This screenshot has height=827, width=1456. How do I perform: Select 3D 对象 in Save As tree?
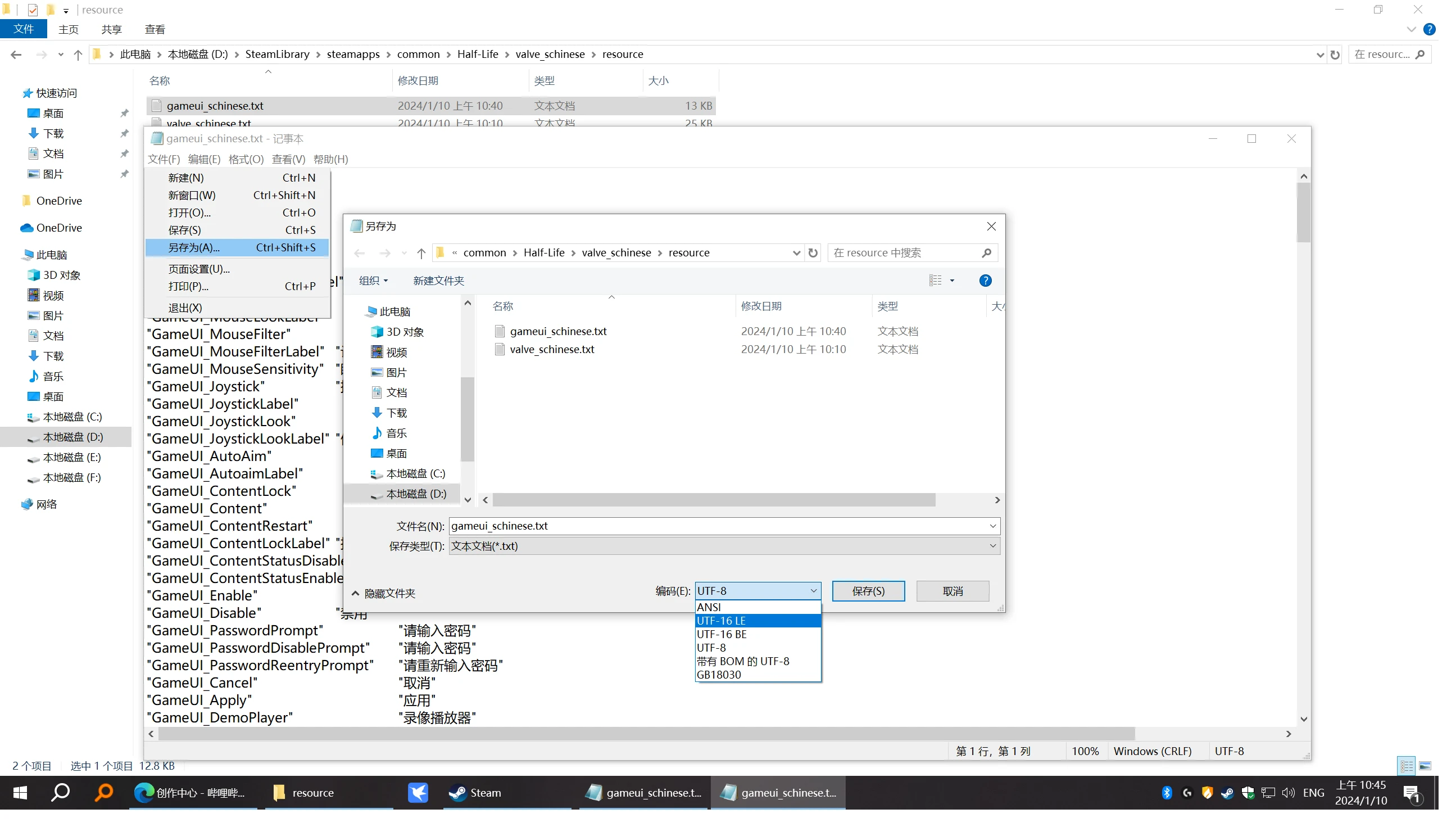click(x=404, y=332)
